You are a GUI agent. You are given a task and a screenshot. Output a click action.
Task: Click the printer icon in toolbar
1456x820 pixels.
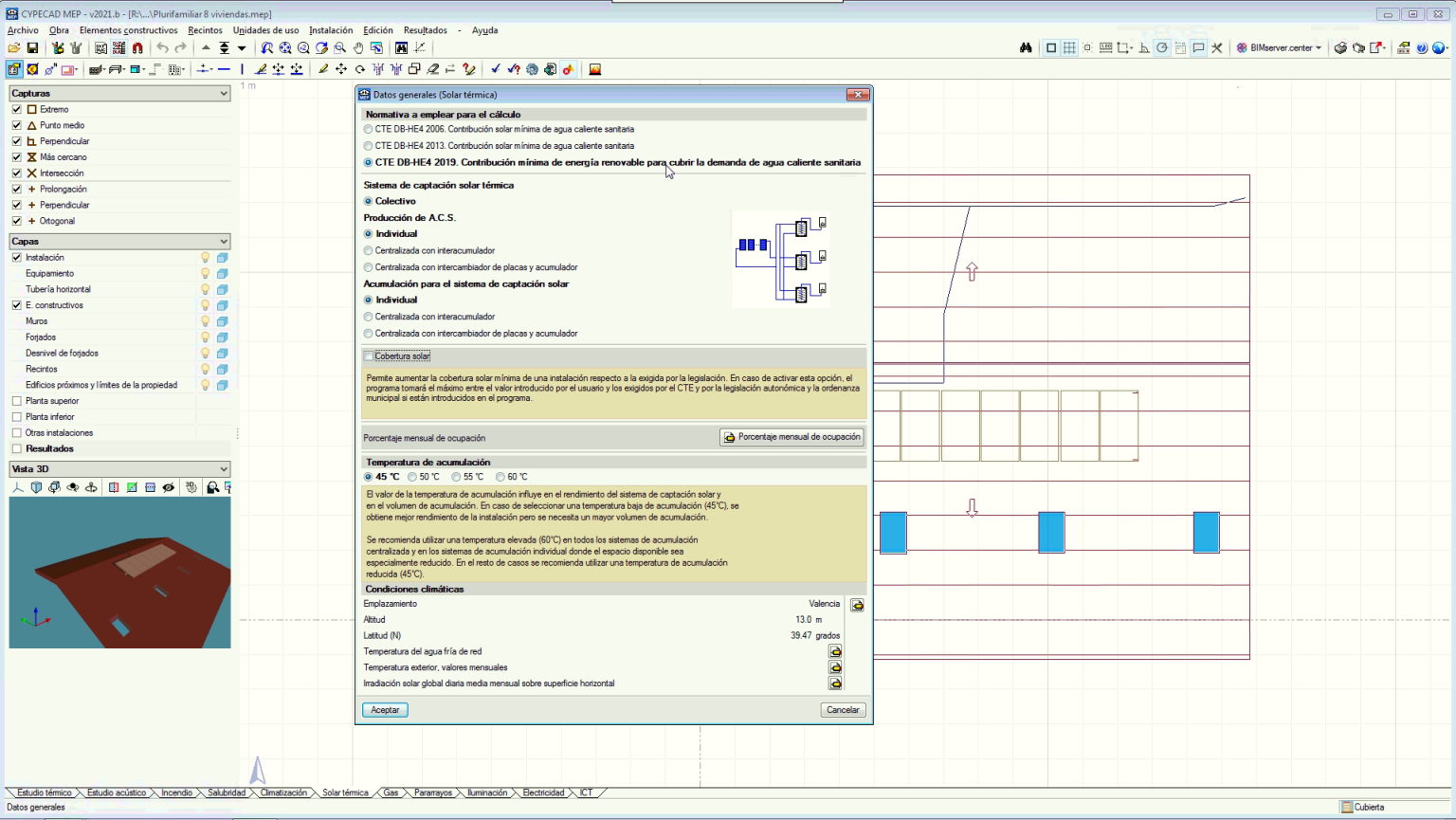point(1340,48)
